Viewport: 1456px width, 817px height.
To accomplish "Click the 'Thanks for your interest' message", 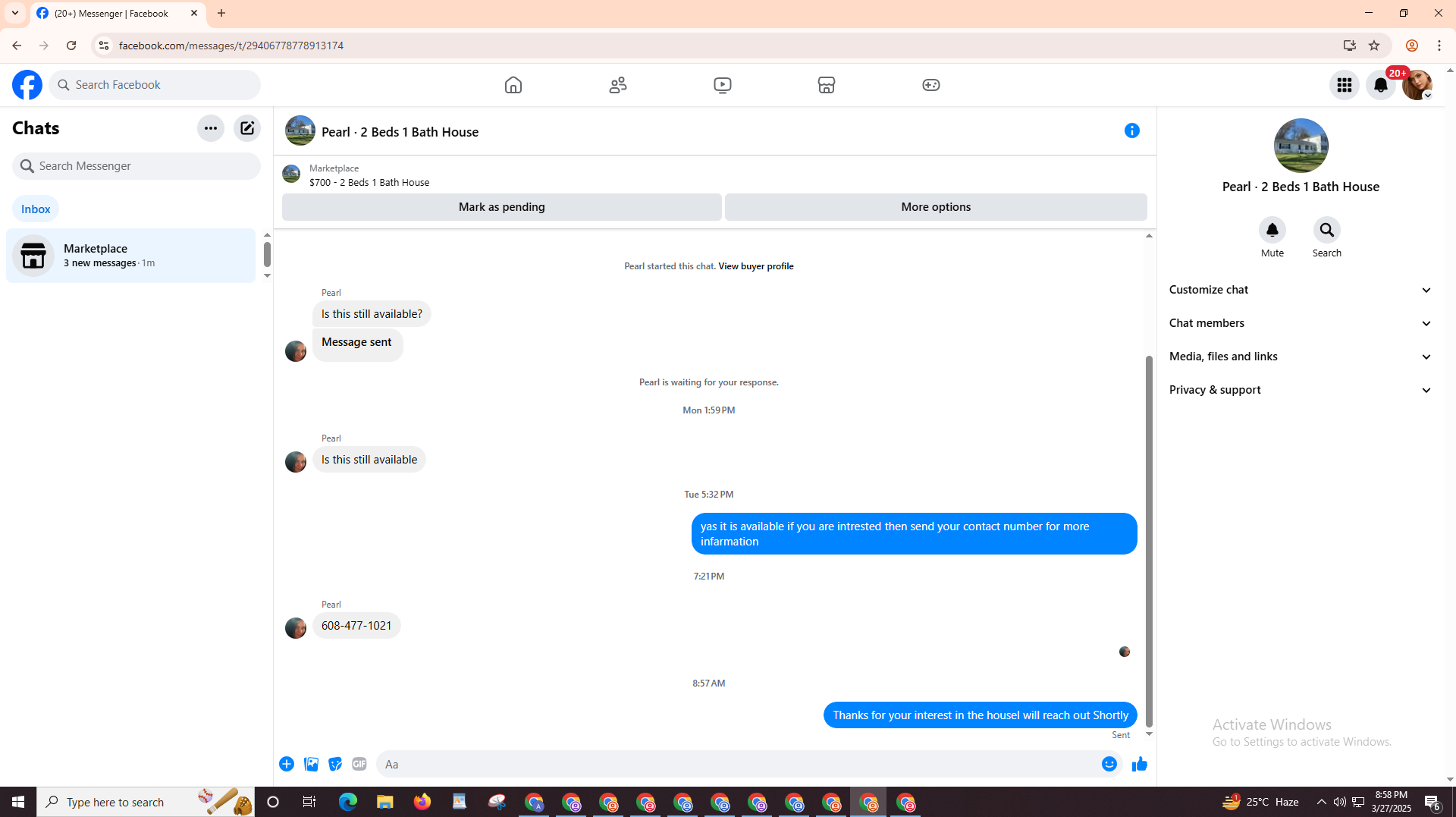I will pyautogui.click(x=981, y=715).
